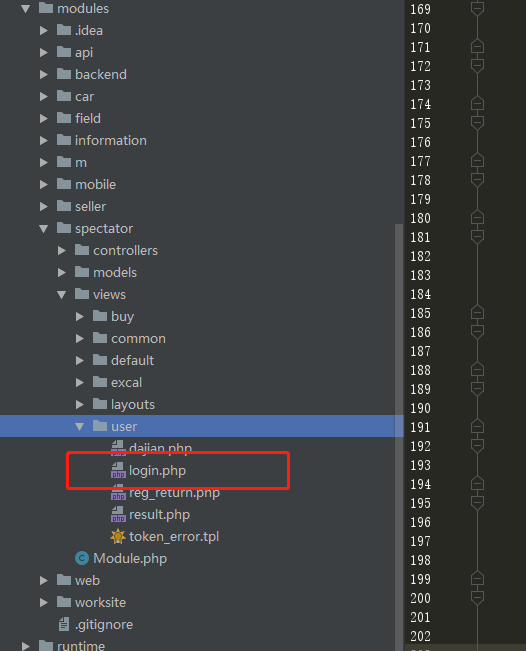Expand the api folder
This screenshot has width=526, height=651.
point(44,52)
